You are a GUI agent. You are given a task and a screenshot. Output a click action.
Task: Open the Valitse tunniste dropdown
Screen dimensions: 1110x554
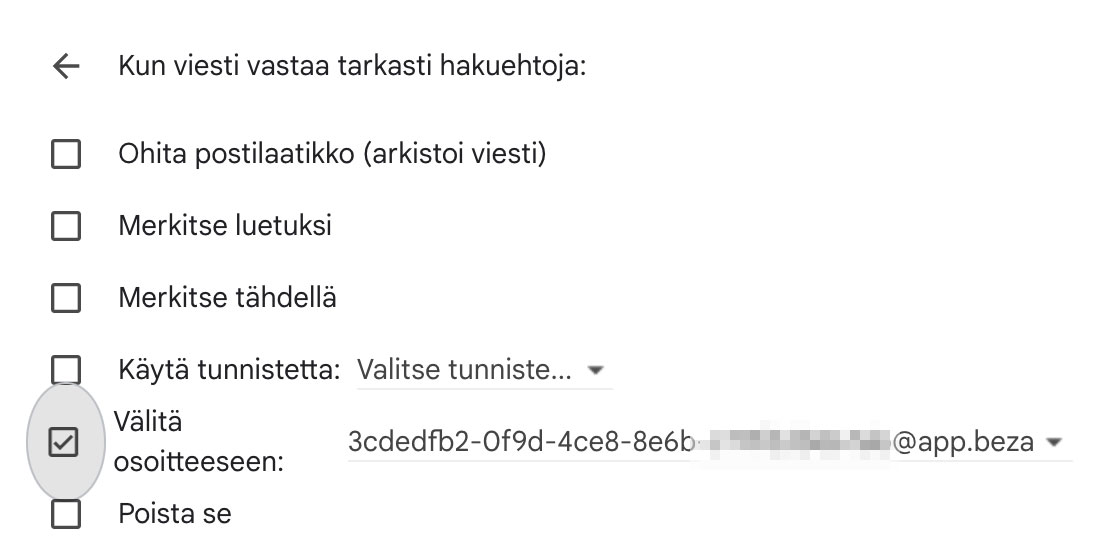[465, 370]
